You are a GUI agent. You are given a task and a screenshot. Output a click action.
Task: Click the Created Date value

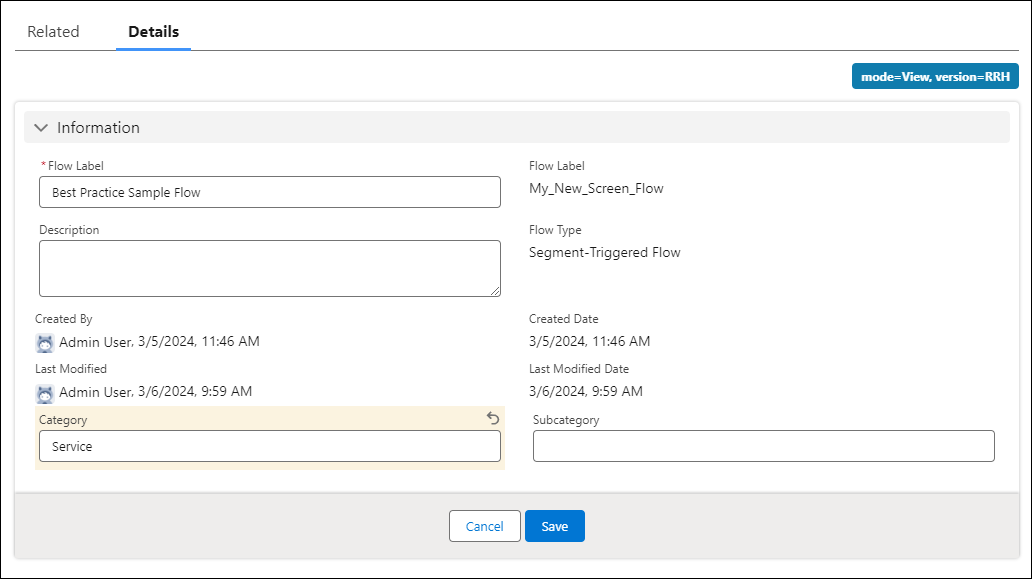[589, 341]
